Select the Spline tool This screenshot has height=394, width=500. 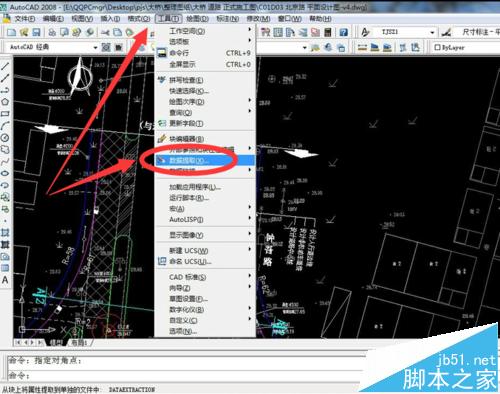[5, 162]
